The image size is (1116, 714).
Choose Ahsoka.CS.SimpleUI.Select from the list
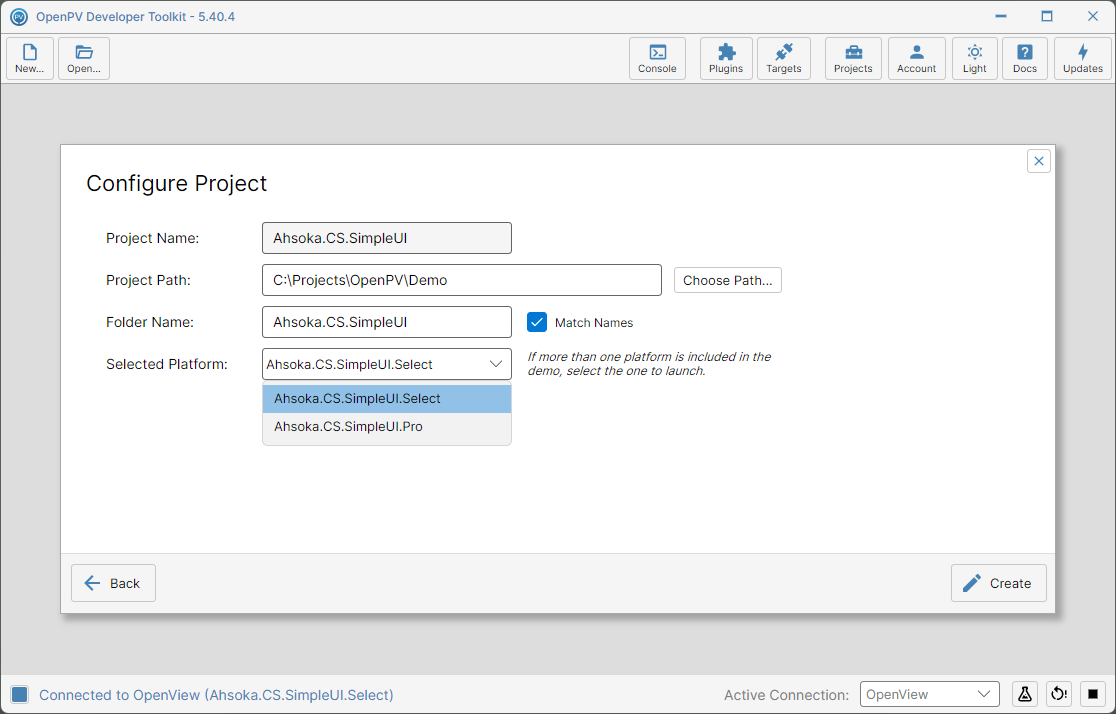point(386,399)
